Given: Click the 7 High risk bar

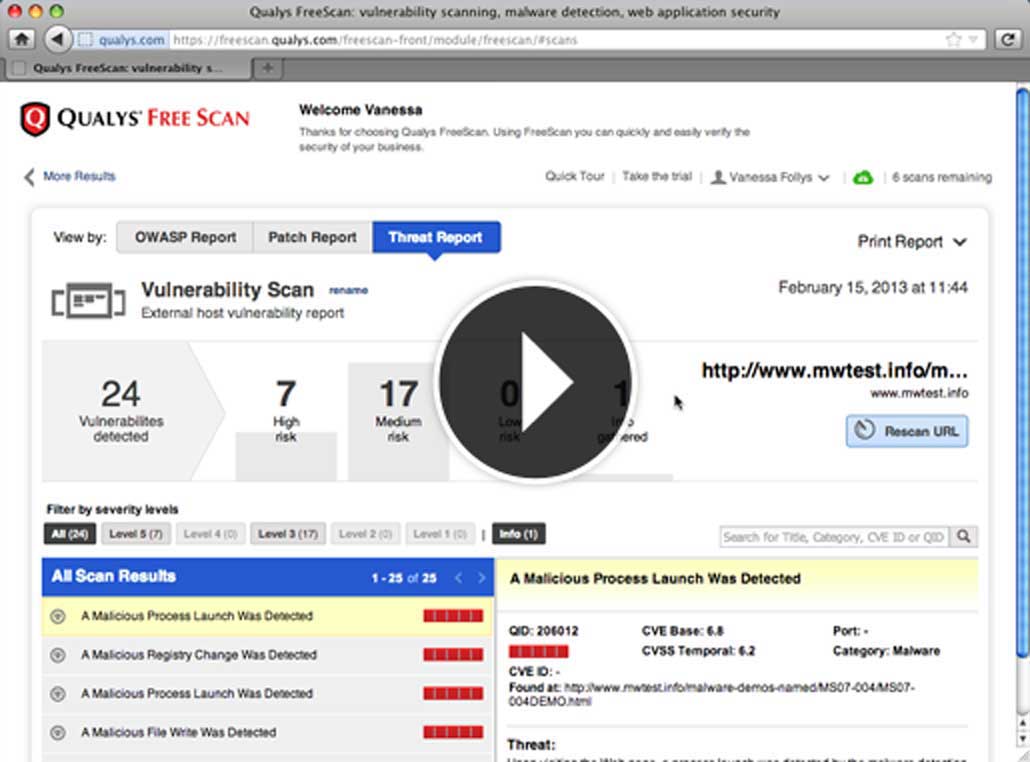Looking at the screenshot, I should pos(286,456).
